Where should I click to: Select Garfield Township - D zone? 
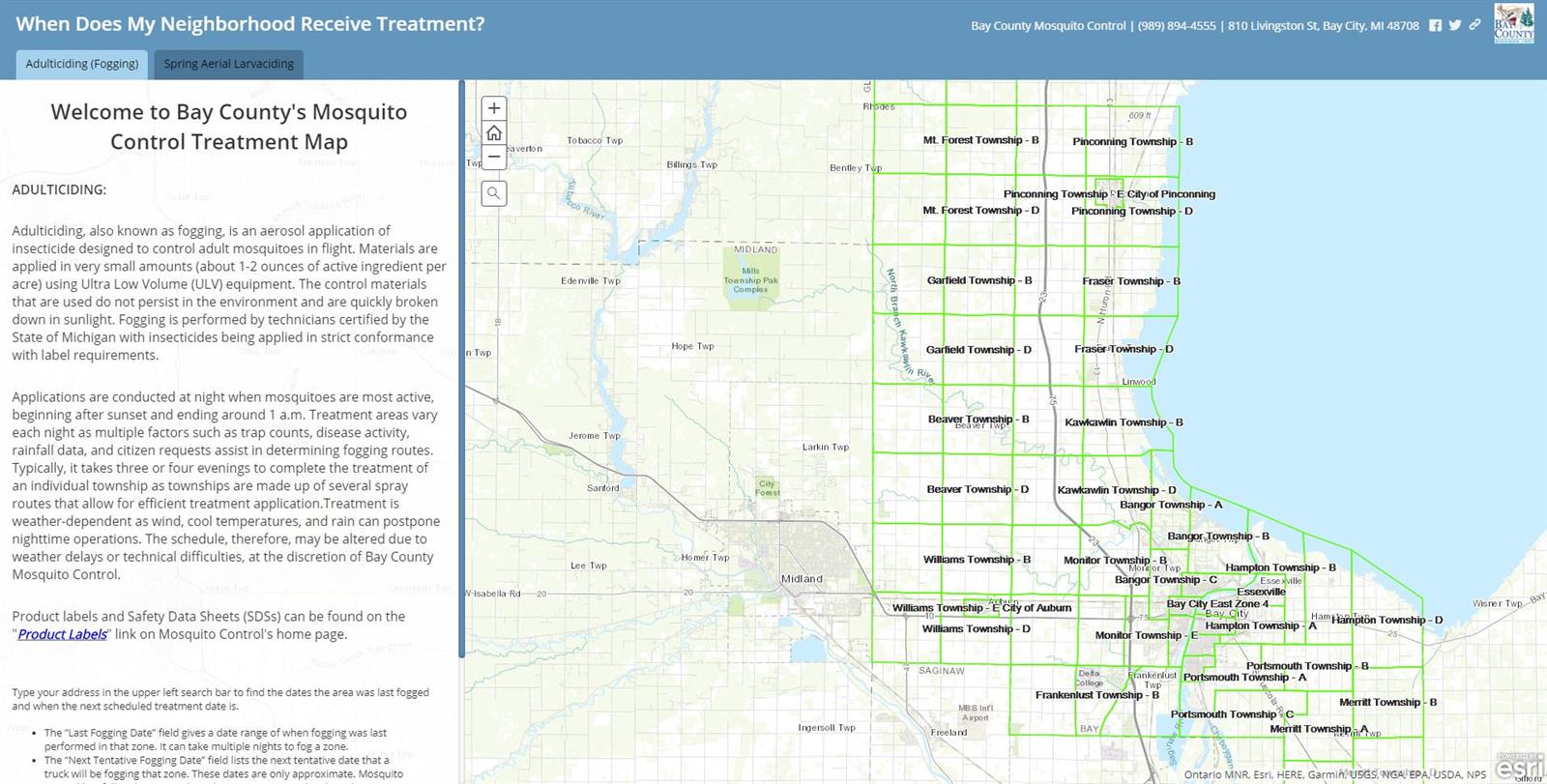[x=978, y=350]
